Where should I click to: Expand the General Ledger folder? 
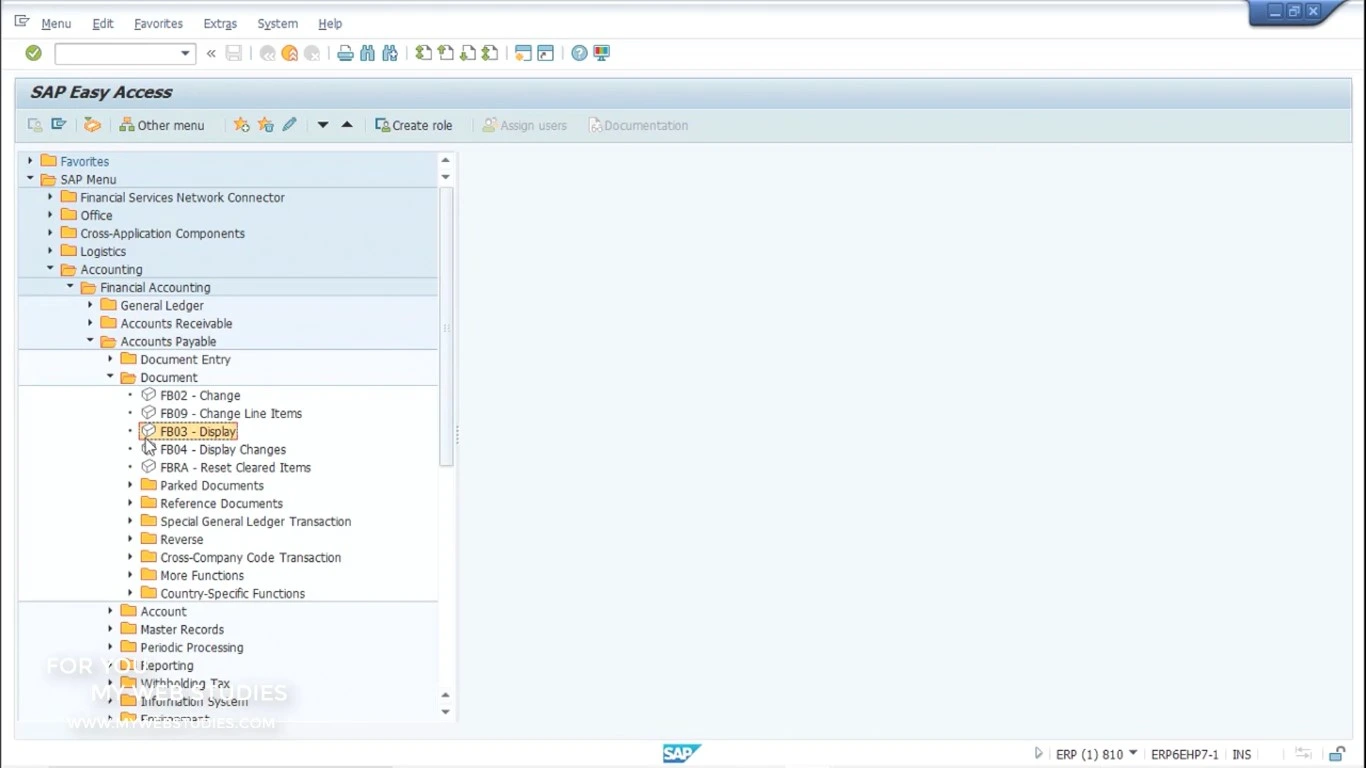[90, 305]
